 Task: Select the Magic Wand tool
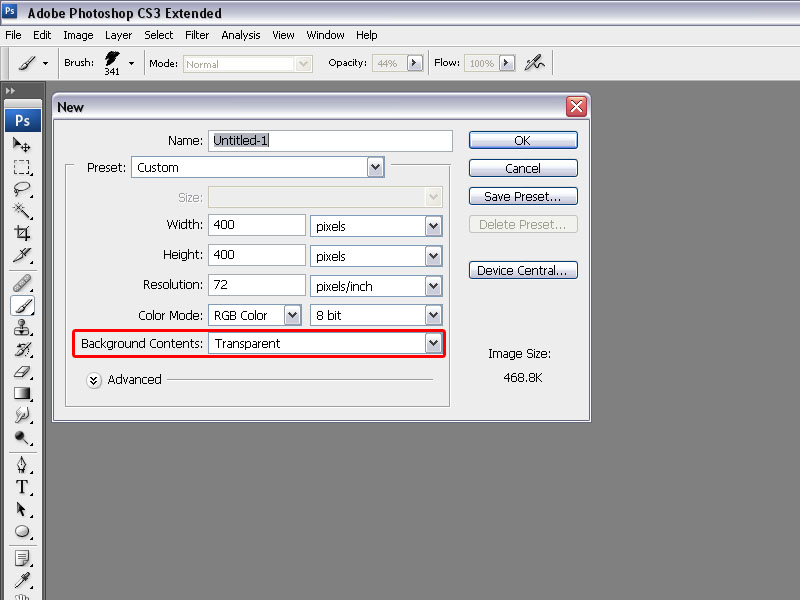tap(22, 211)
